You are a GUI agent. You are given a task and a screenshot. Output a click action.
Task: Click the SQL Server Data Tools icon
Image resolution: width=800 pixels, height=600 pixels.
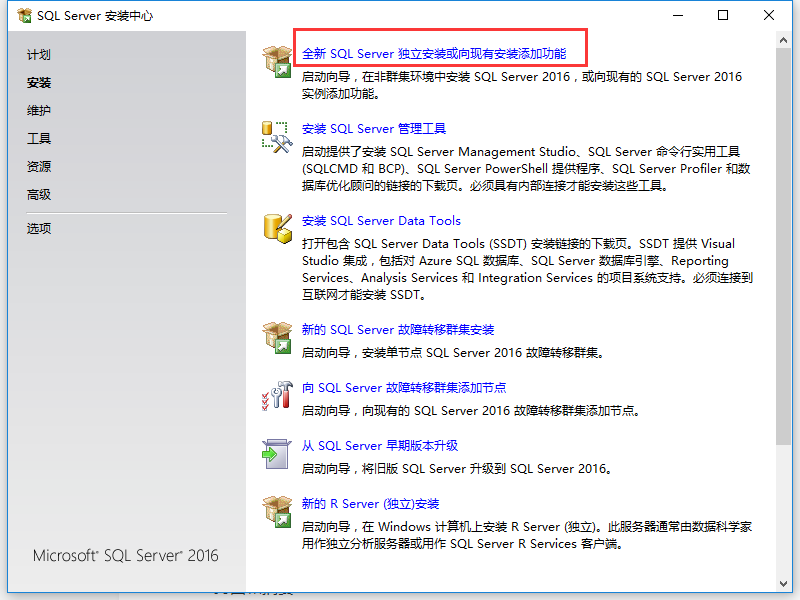(x=278, y=229)
